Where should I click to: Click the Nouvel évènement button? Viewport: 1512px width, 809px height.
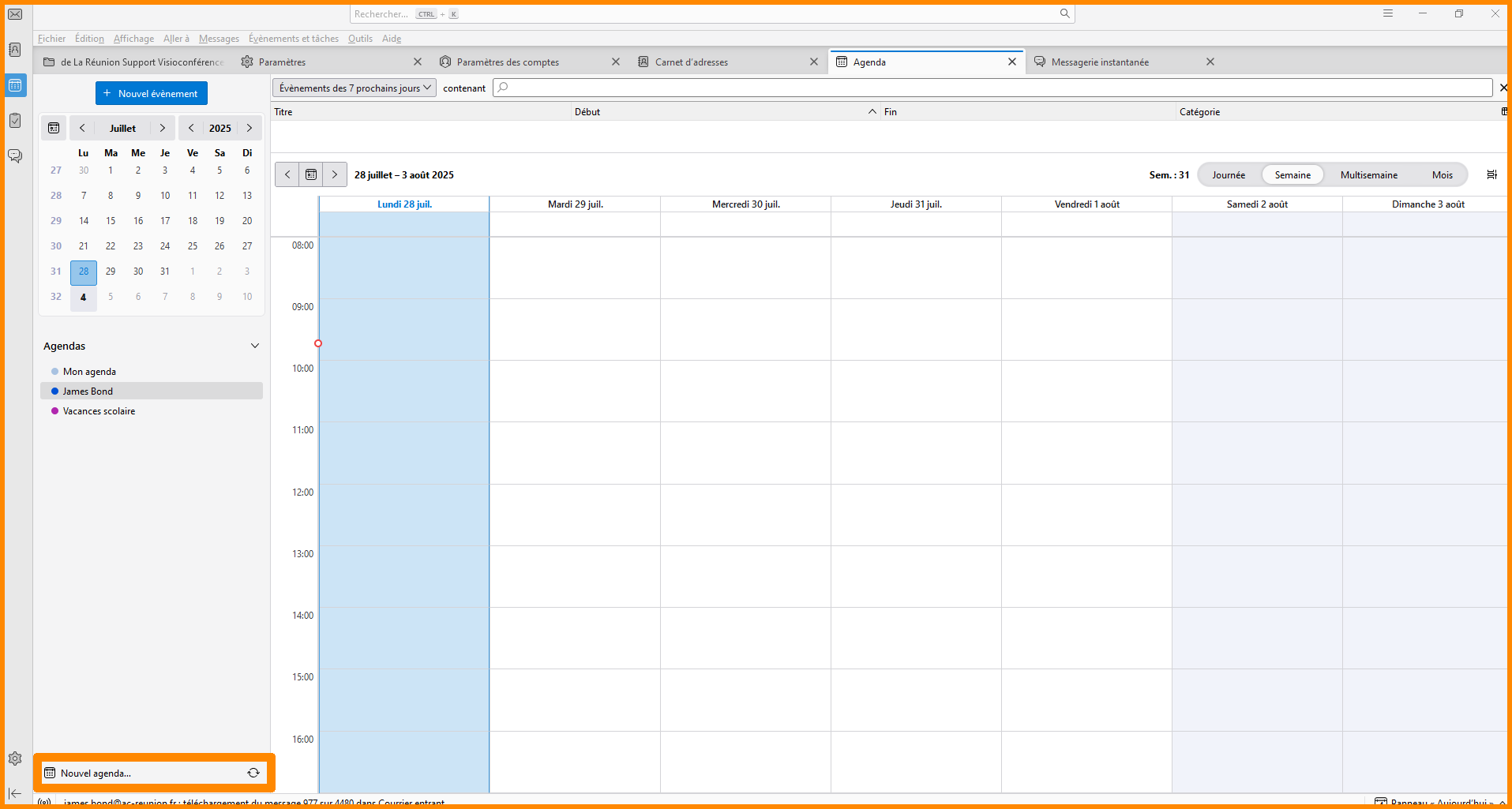click(x=152, y=93)
